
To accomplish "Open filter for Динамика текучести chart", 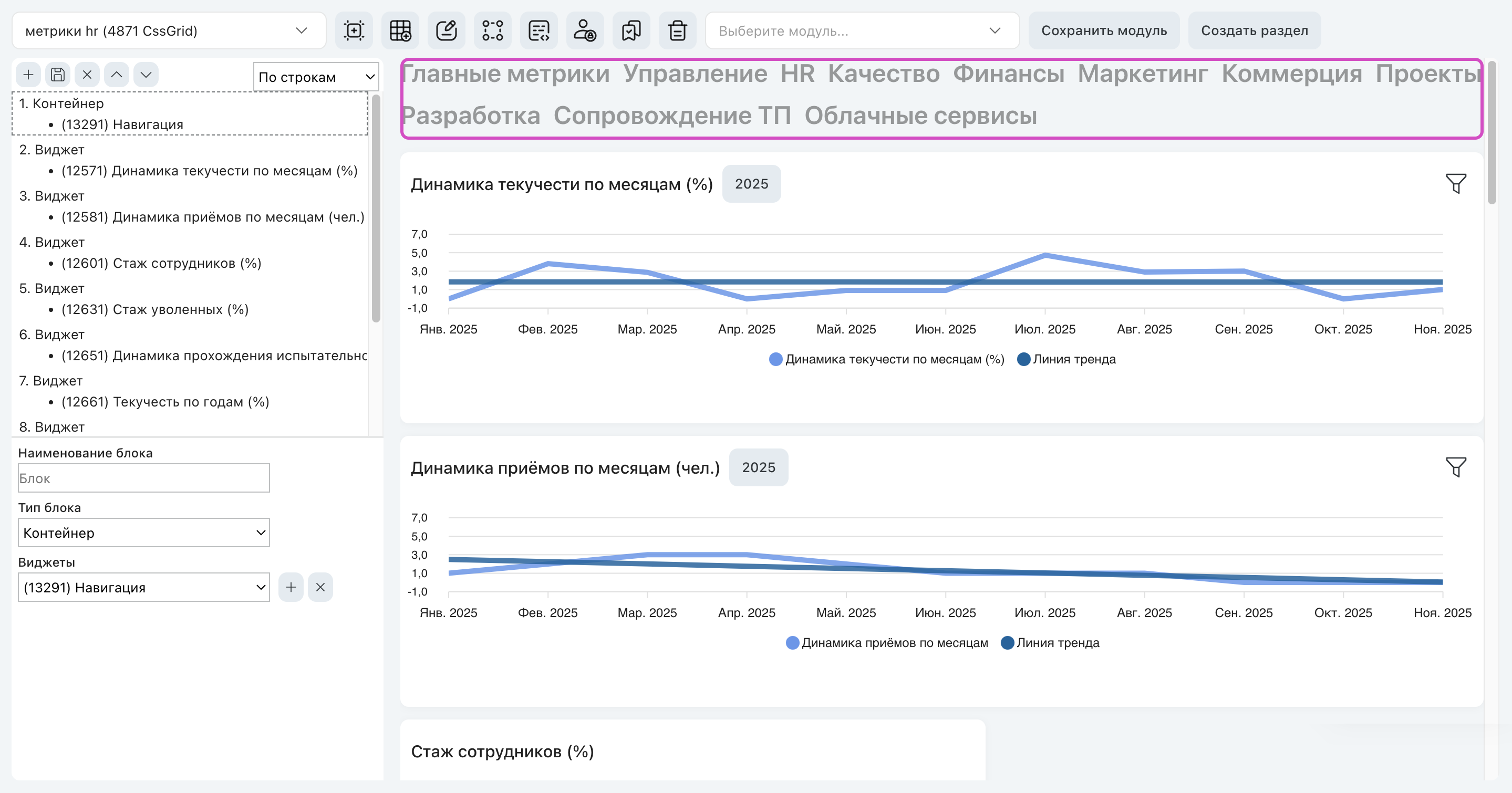I will tap(1456, 184).
